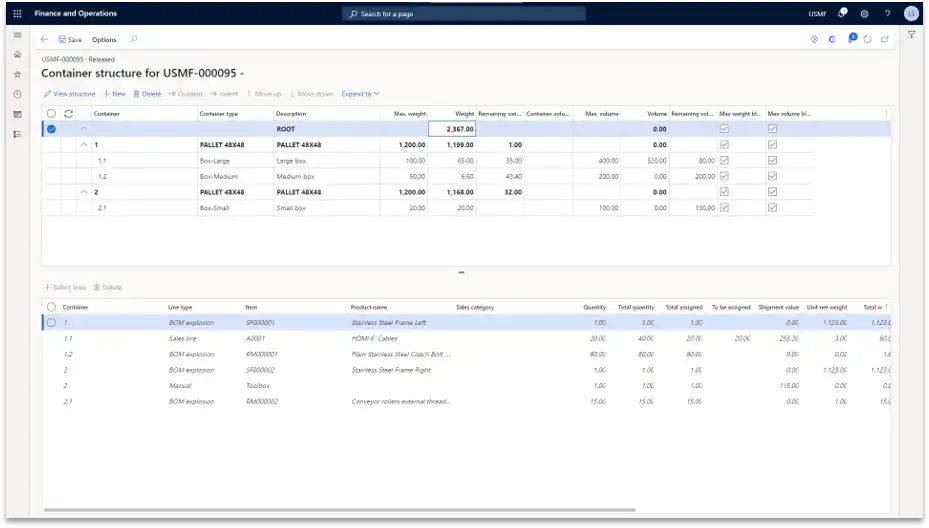The width and height of the screenshot is (929, 528).
Task: Click the RM000002 item cell
Action: pyautogui.click(x=261, y=402)
